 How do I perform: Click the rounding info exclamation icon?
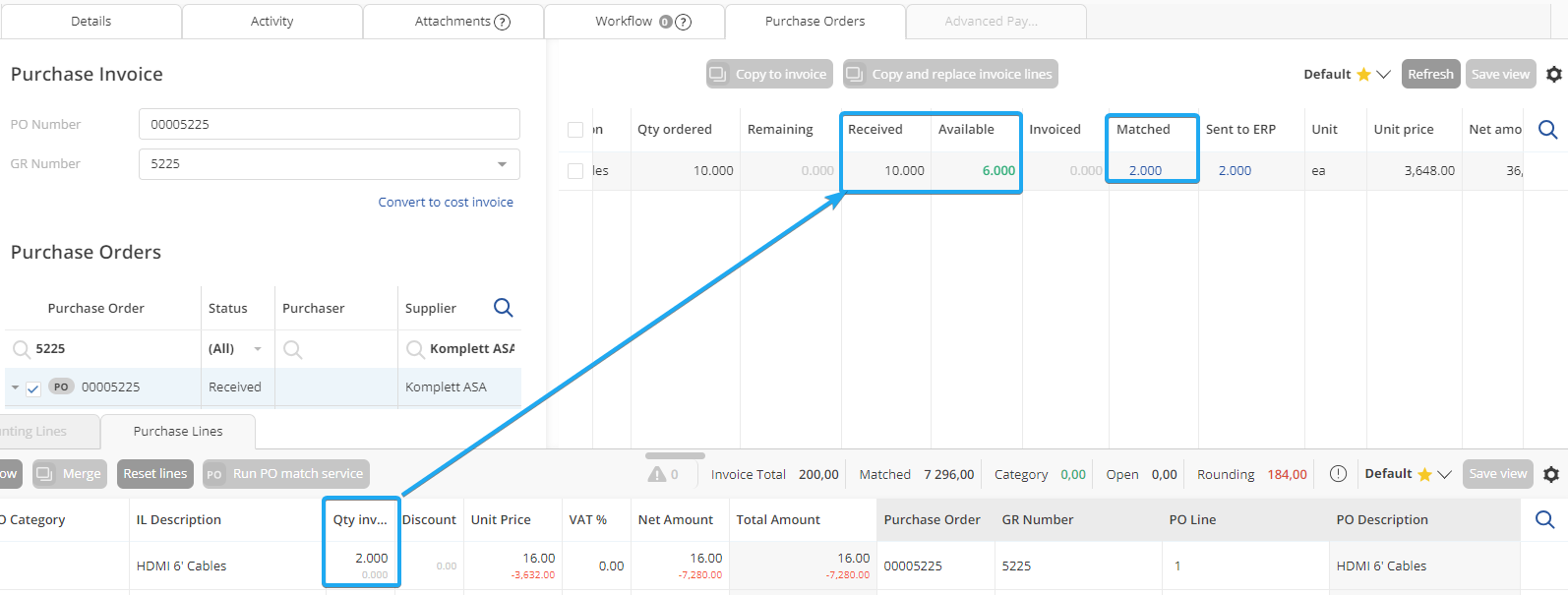pyautogui.click(x=1338, y=474)
